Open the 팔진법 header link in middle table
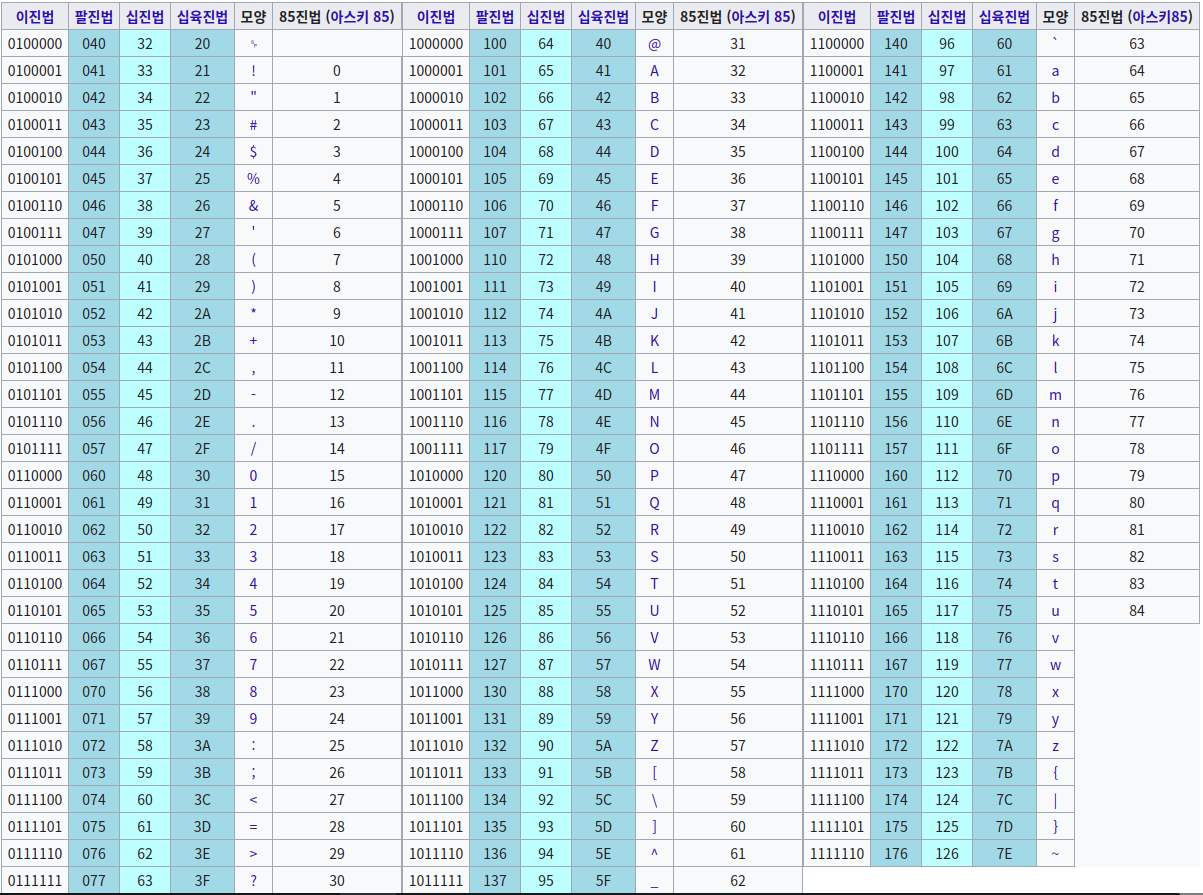 495,17
